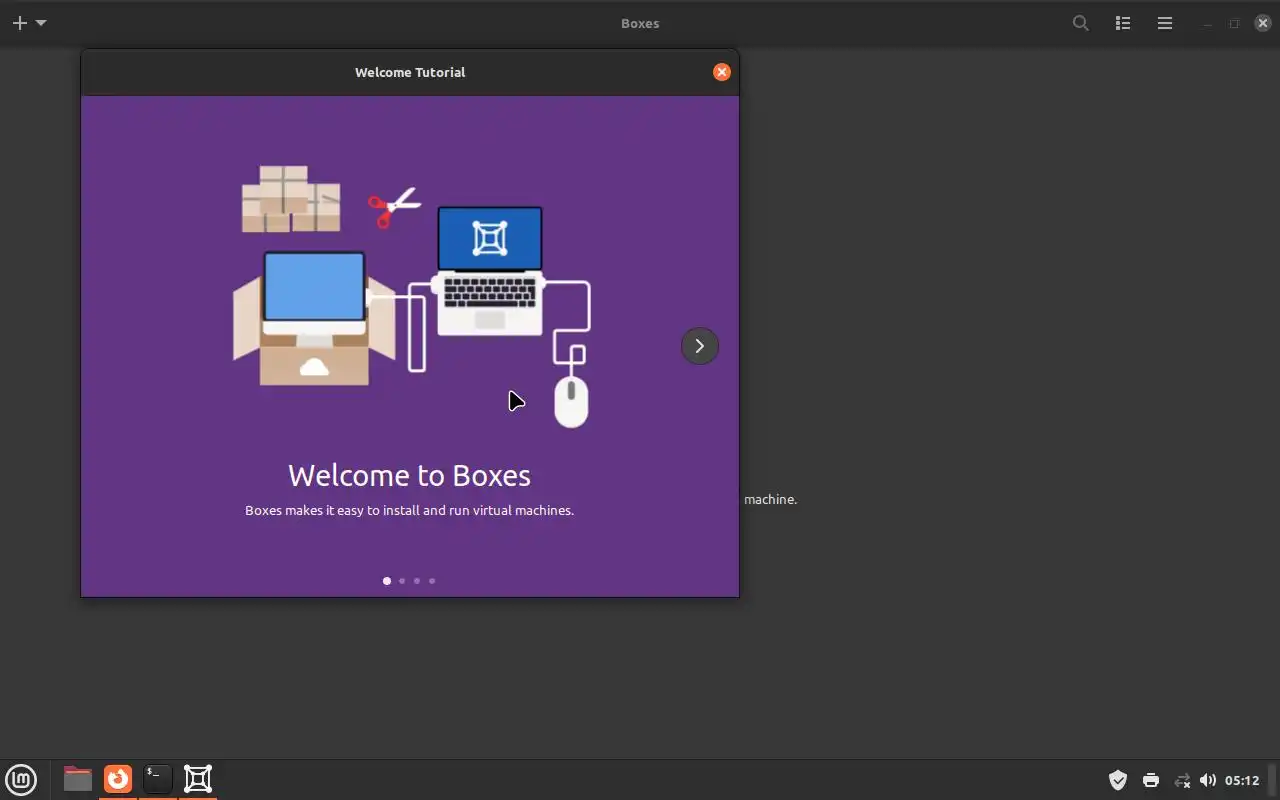Close the Boxes main window
The height and width of the screenshot is (800, 1280).
click(x=1262, y=23)
